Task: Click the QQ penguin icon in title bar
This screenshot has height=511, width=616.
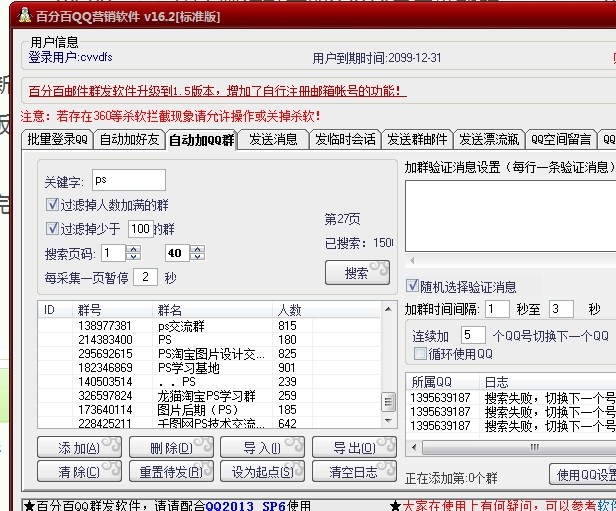Action: (25, 16)
